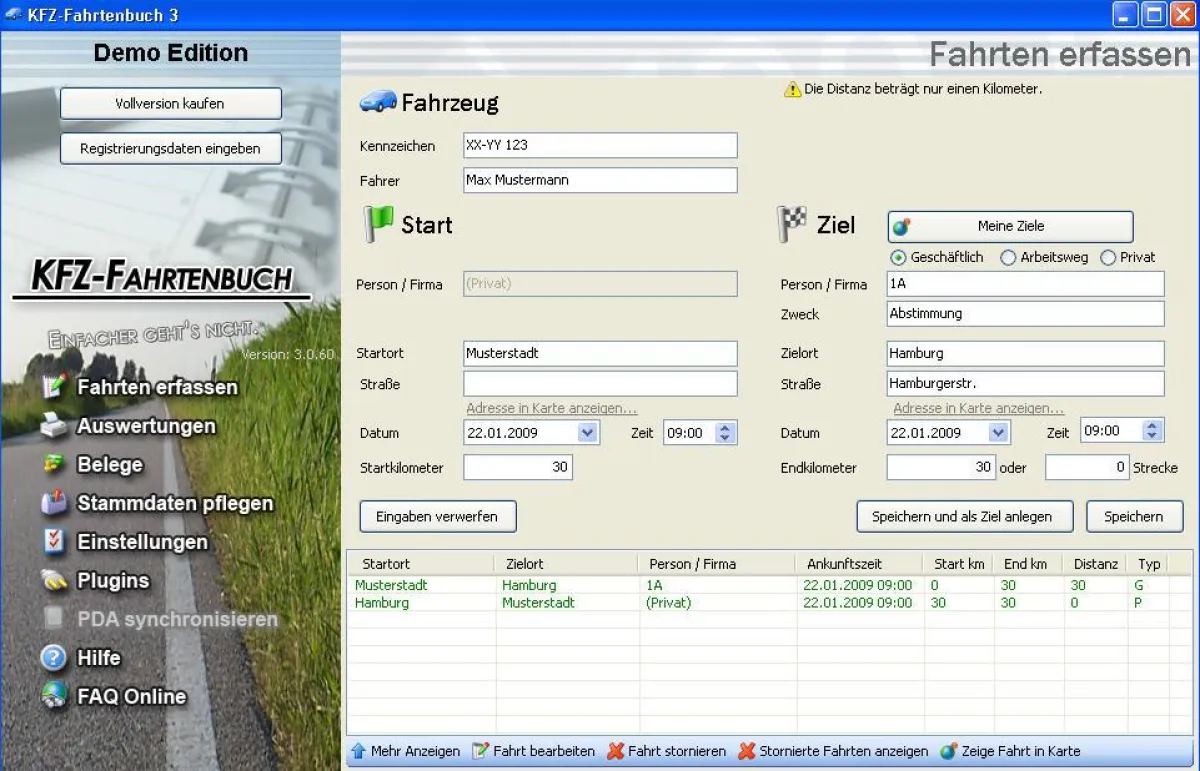Open Plugins via its sidebar icon
The image size is (1200, 771).
(54, 580)
